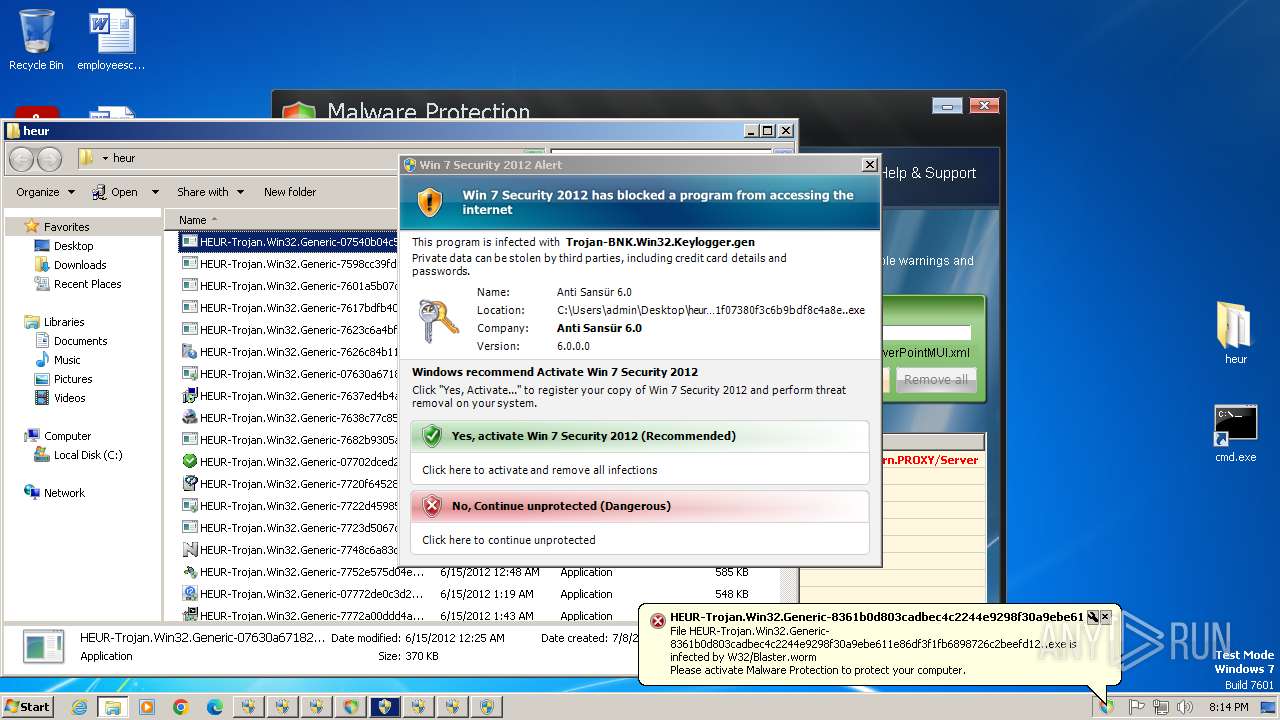This screenshot has height=720, width=1280.
Task: Select file HEUR-Trojan.Win32.Generic-7601a5b07c
Action: coord(289,286)
